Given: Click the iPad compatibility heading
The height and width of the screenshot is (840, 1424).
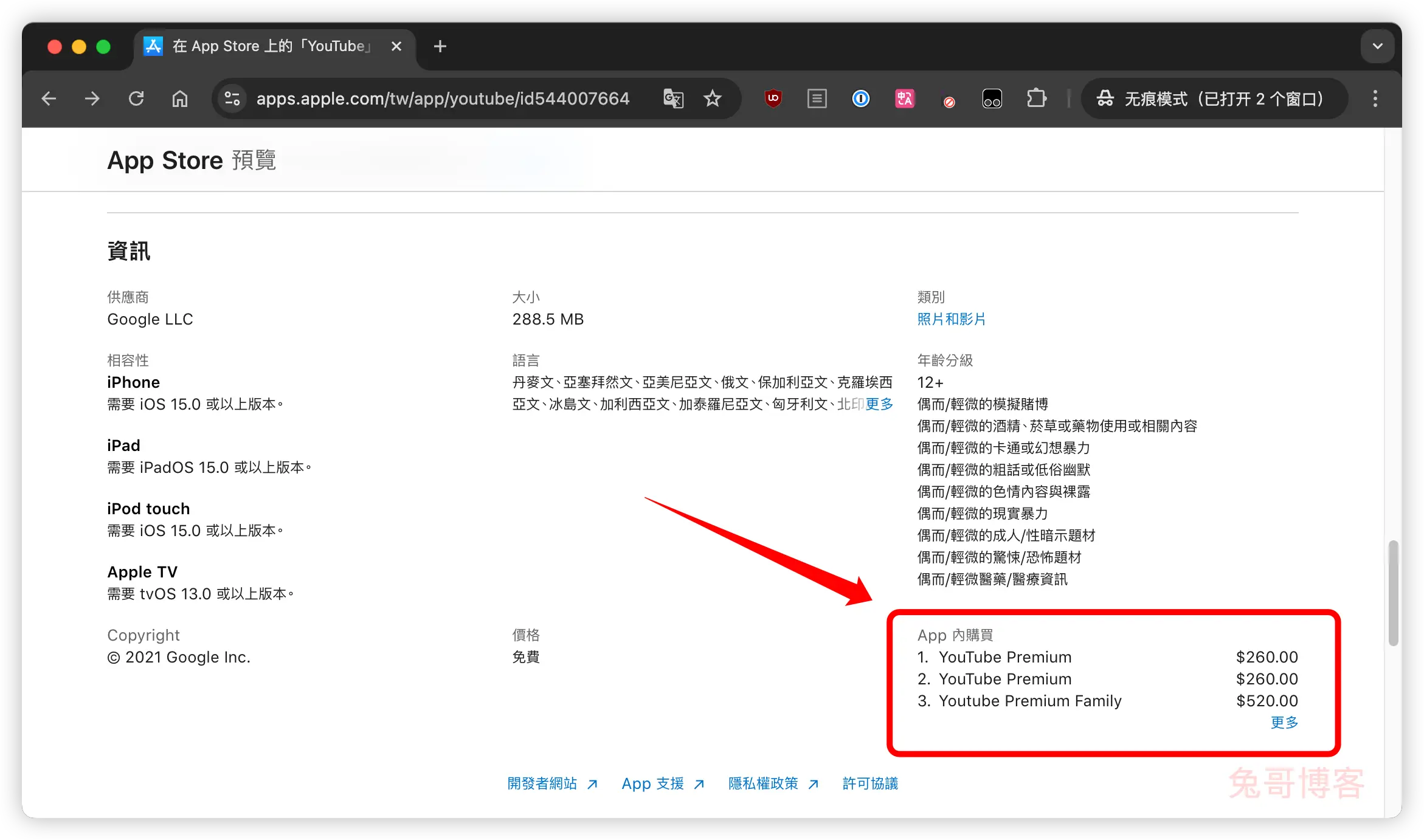Looking at the screenshot, I should coord(123,446).
